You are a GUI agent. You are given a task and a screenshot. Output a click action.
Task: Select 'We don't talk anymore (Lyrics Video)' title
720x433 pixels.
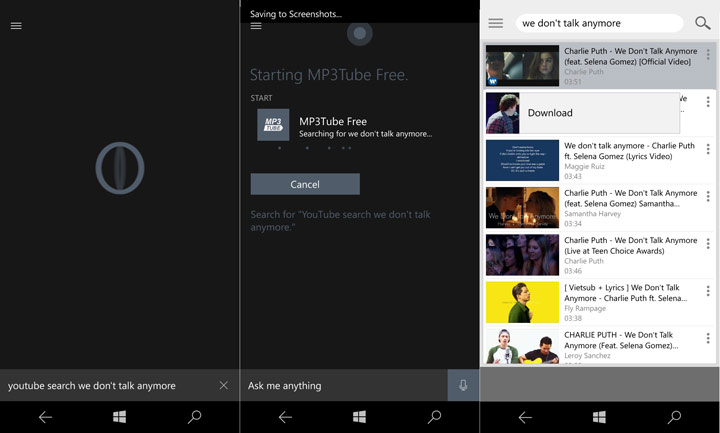[629, 151]
